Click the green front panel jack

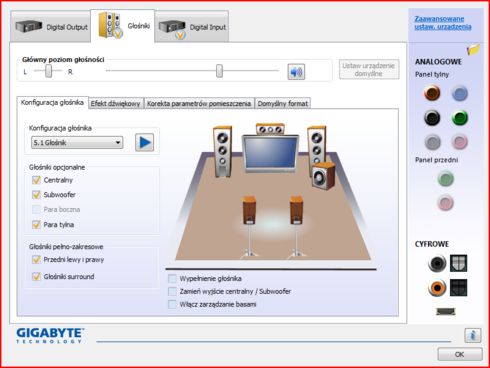[445, 179]
